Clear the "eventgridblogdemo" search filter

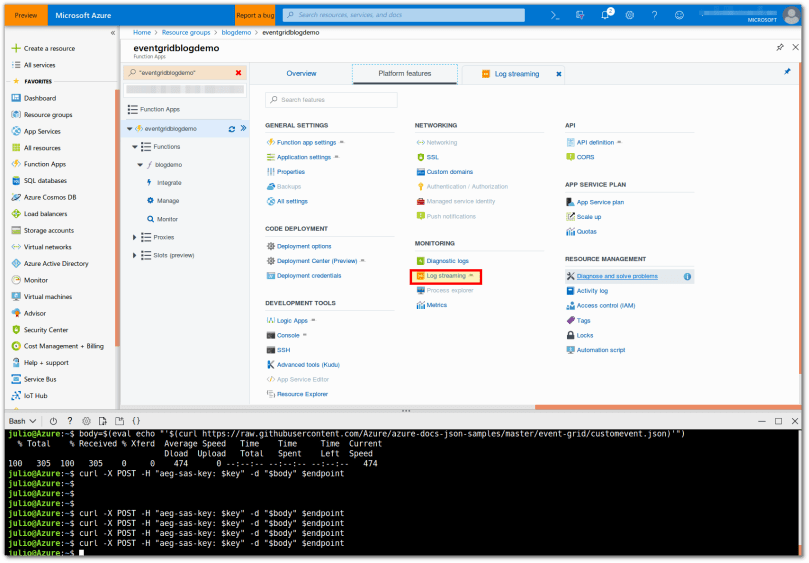pyautogui.click(x=238, y=73)
